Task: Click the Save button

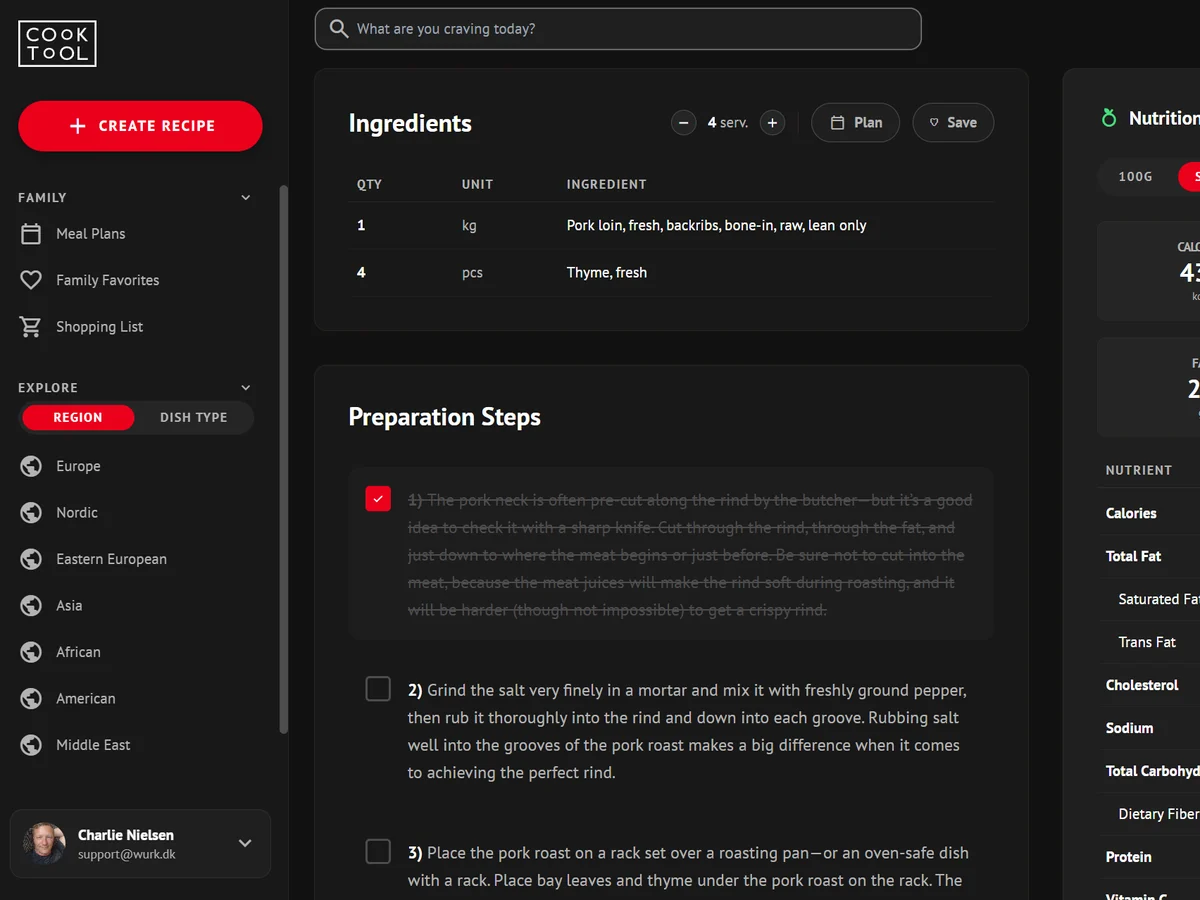Action: point(953,123)
